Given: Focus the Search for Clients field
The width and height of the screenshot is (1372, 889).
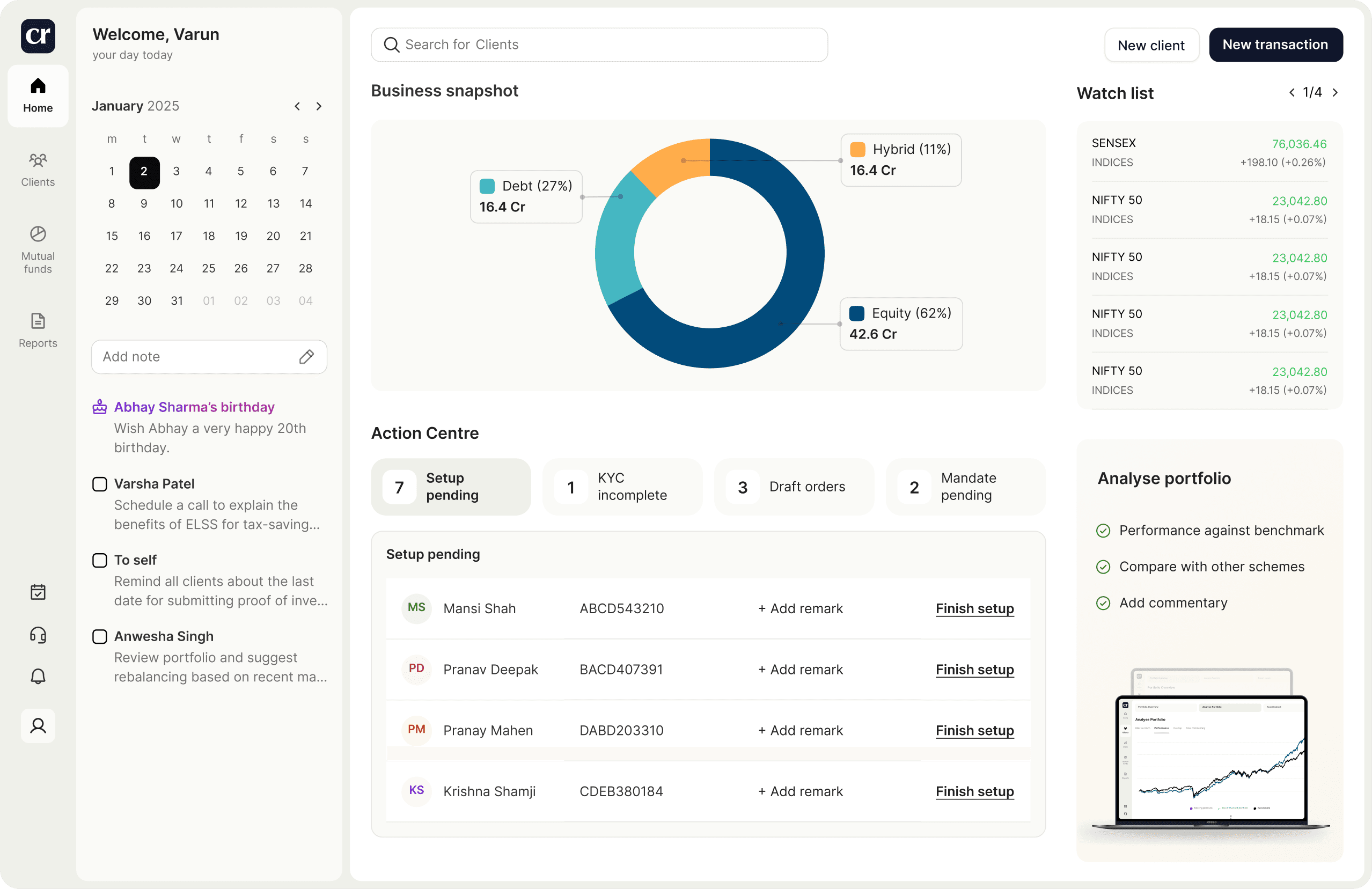Looking at the screenshot, I should [x=599, y=45].
